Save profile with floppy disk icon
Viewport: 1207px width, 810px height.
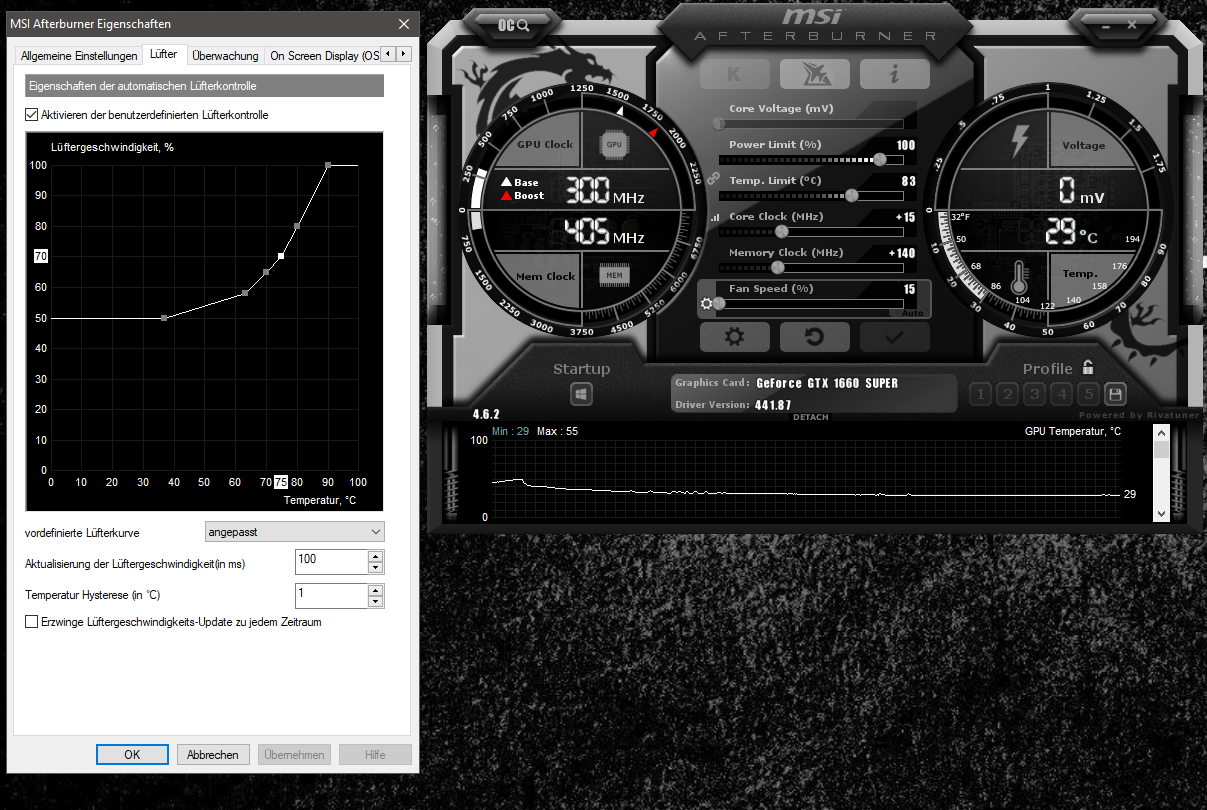(1114, 394)
